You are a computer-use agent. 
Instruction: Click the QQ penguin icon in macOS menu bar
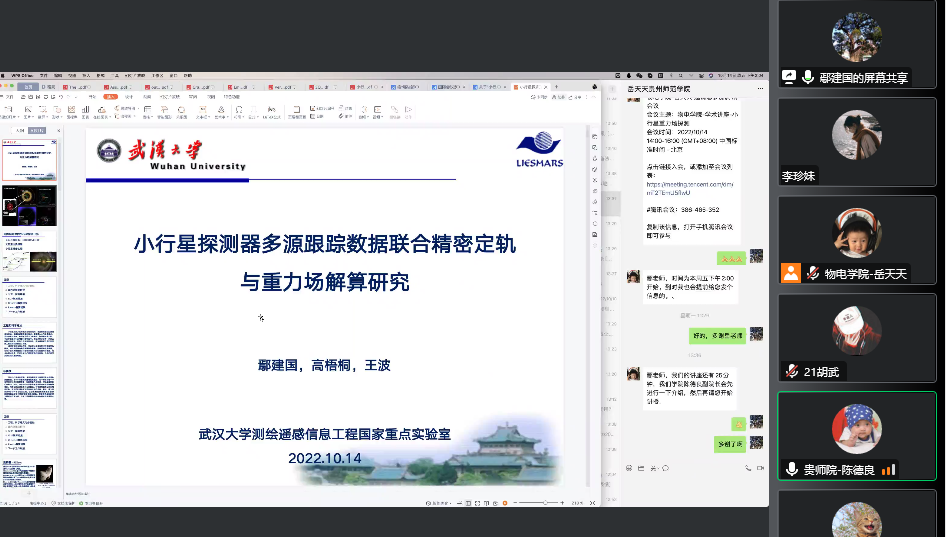629,75
